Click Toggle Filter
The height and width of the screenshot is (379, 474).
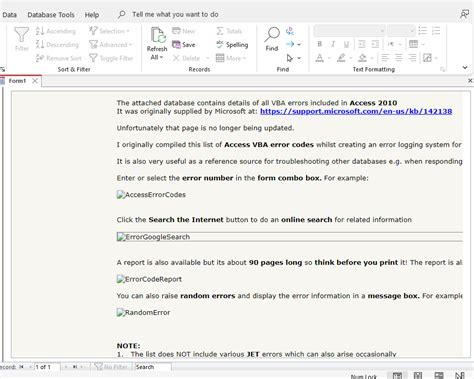[111, 58]
